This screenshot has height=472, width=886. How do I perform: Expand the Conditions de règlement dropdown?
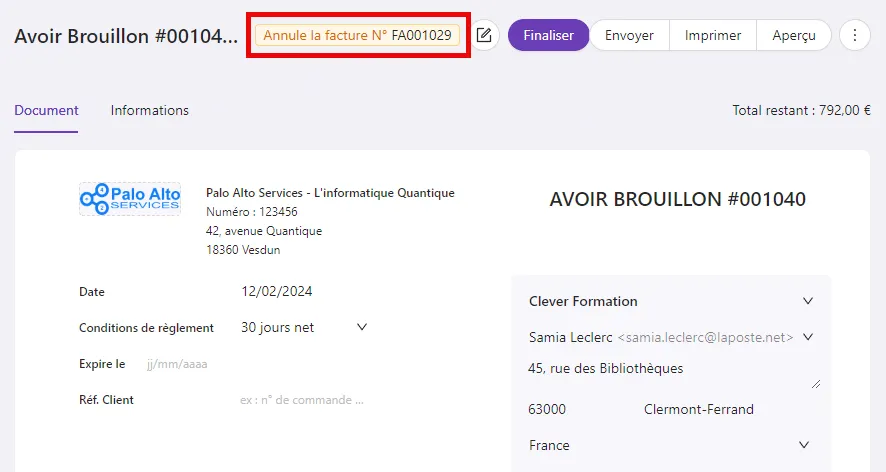coord(305,327)
